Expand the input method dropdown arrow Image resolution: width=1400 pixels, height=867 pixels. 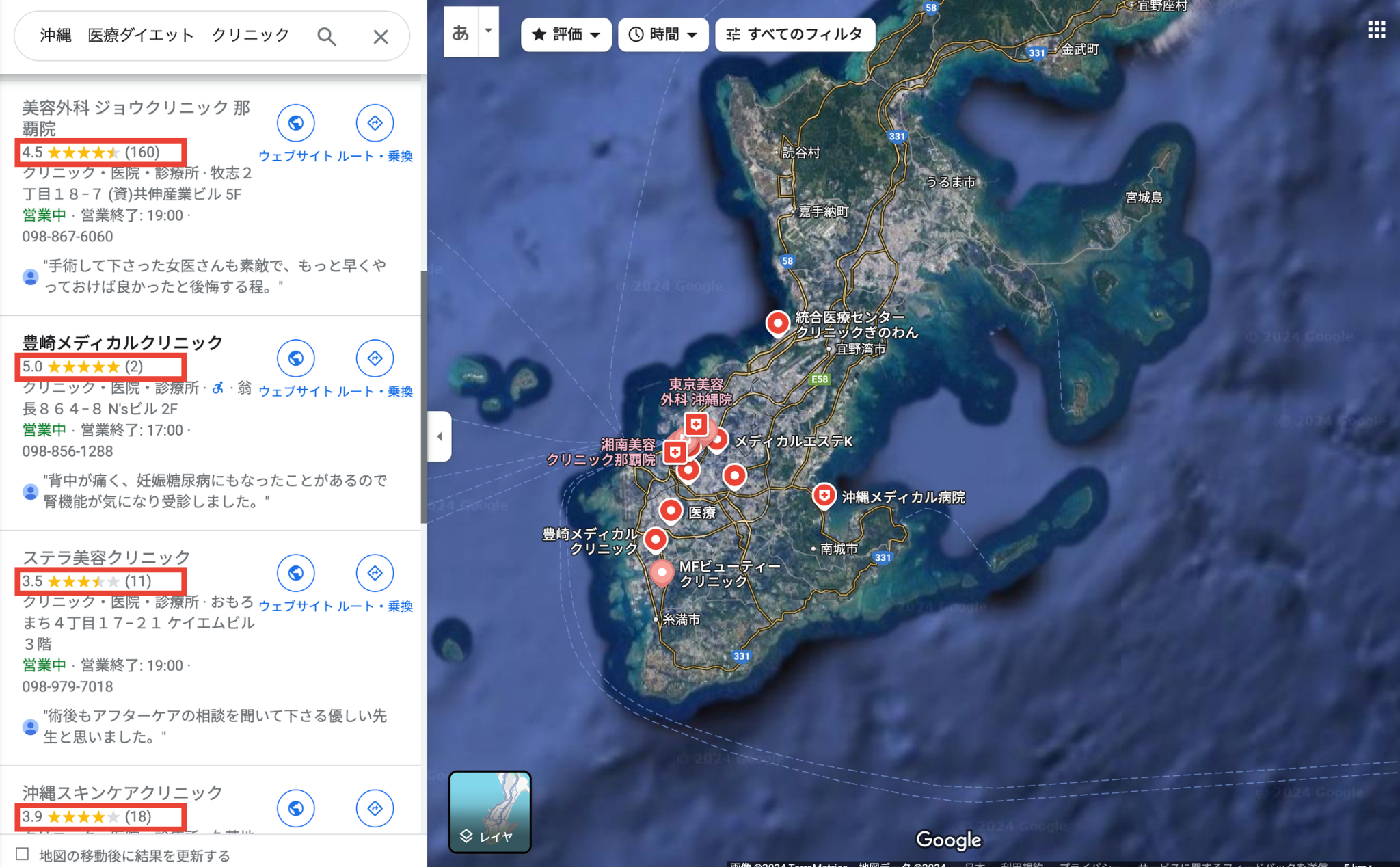[488, 31]
